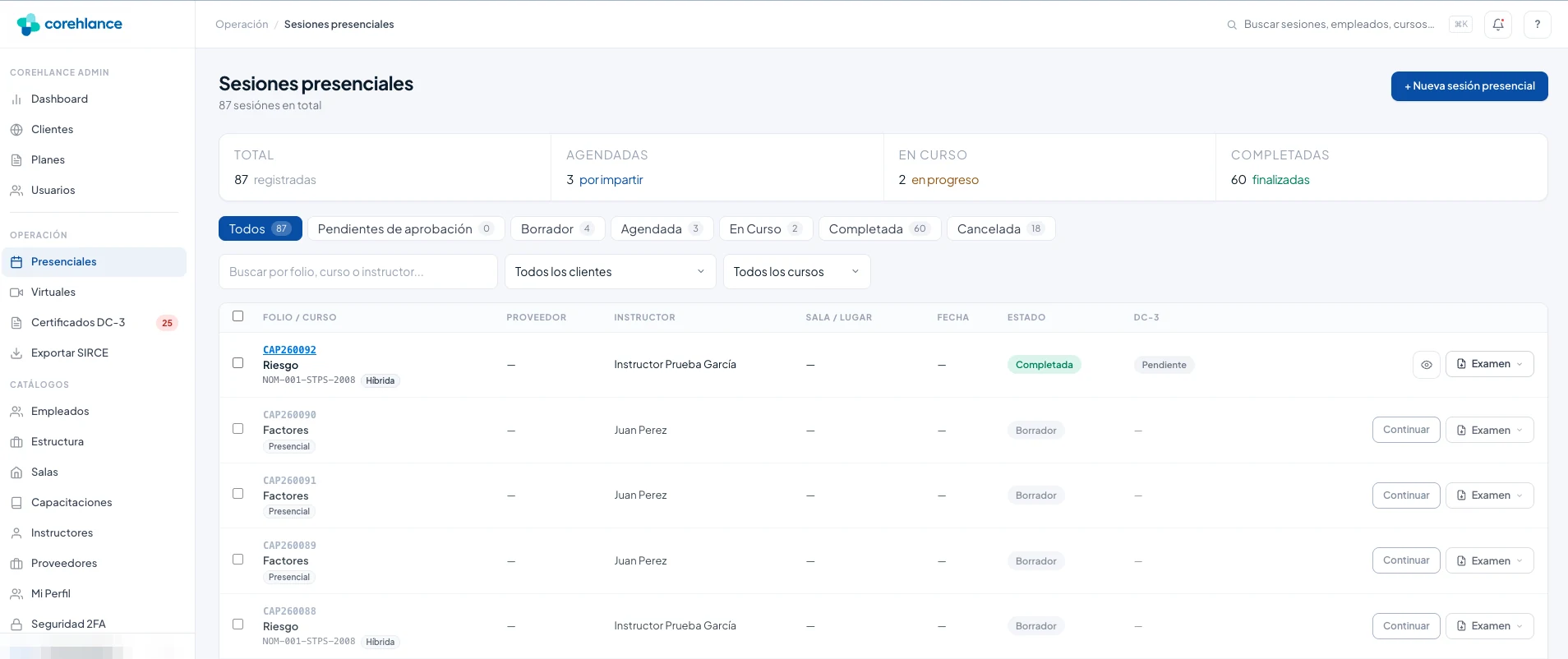The width and height of the screenshot is (1568, 659).
Task: Open Salas home icon in sidebar
Action: pyautogui.click(x=16, y=472)
